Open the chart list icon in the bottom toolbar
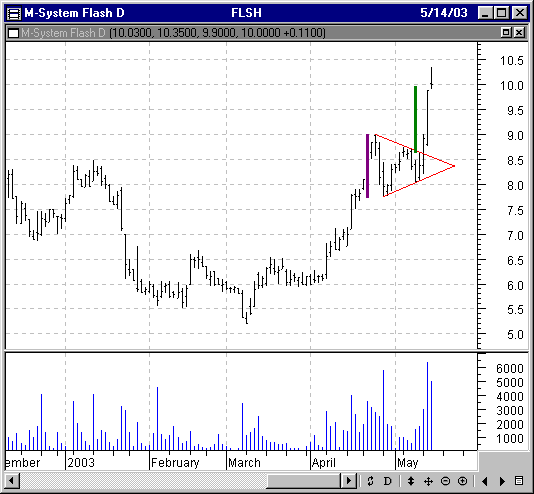 (x=519, y=481)
